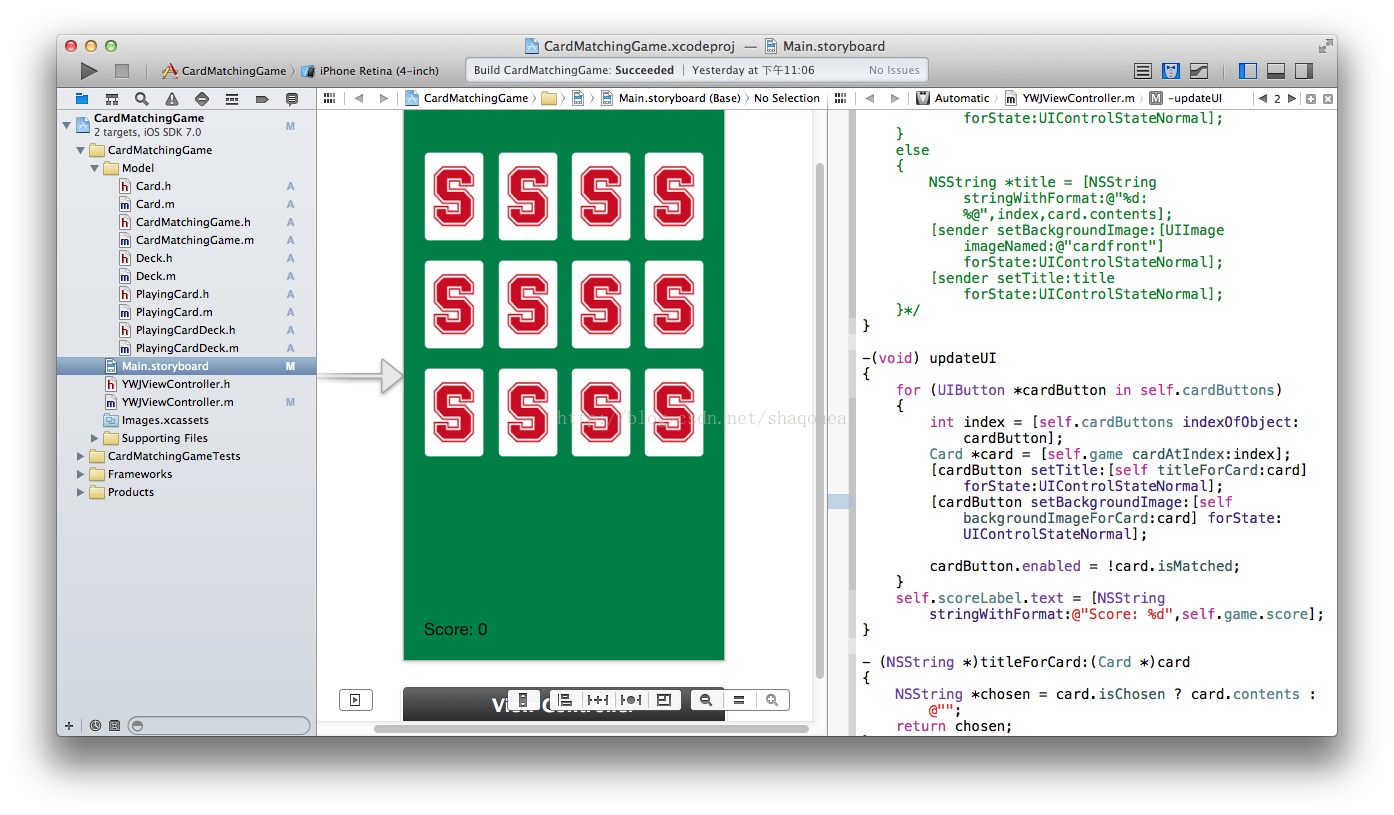Toggle the Navigator pane visibility
The width and height of the screenshot is (1394, 815).
[1248, 71]
